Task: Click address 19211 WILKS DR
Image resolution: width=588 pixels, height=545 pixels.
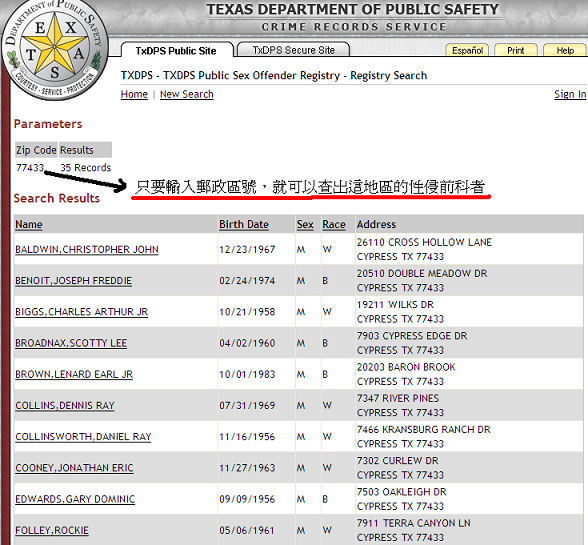Action: point(395,305)
